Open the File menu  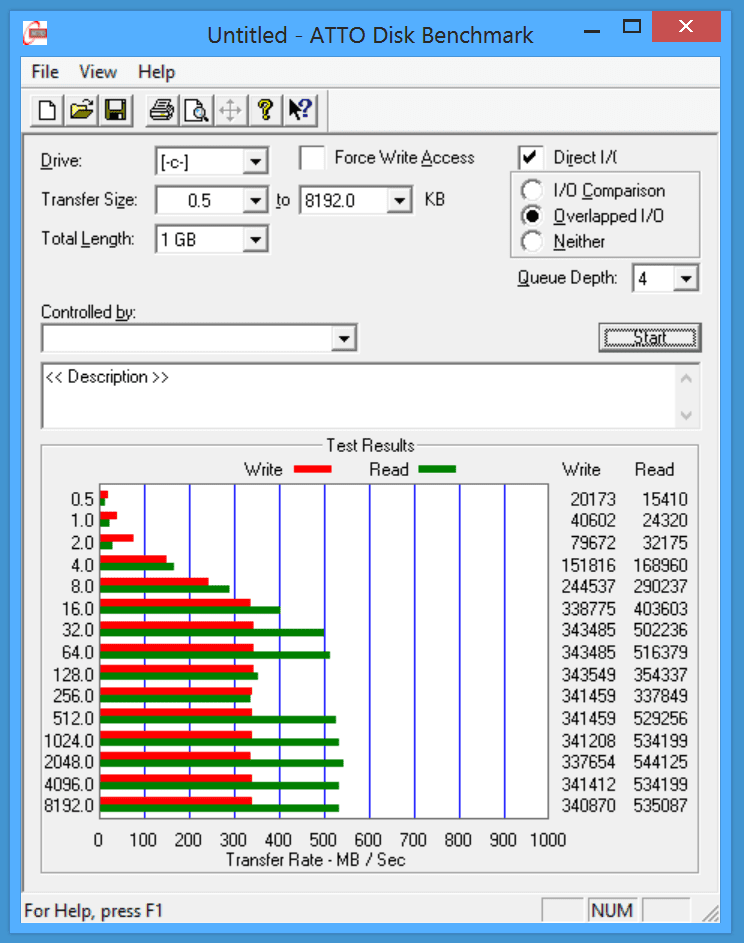pos(45,72)
